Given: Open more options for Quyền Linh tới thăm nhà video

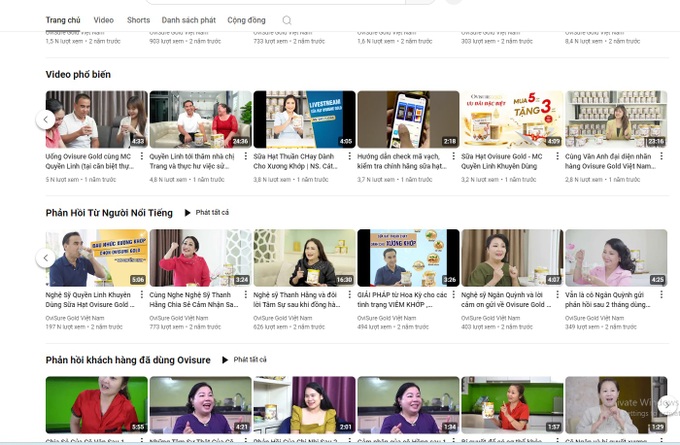Looking at the screenshot, I should (245, 156).
